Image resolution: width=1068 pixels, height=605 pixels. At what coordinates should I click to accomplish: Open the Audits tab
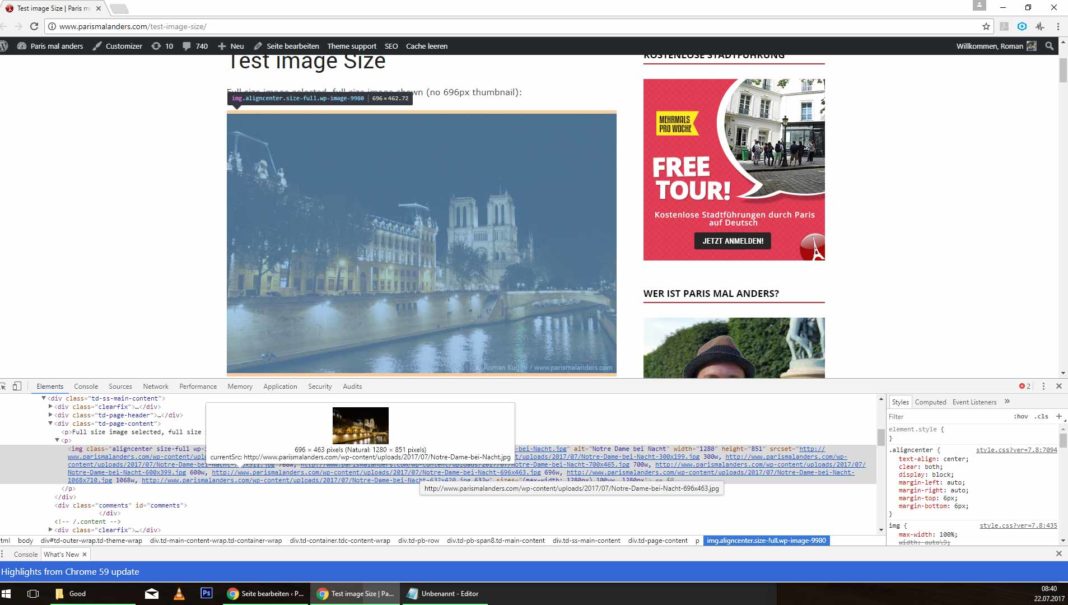click(x=352, y=386)
